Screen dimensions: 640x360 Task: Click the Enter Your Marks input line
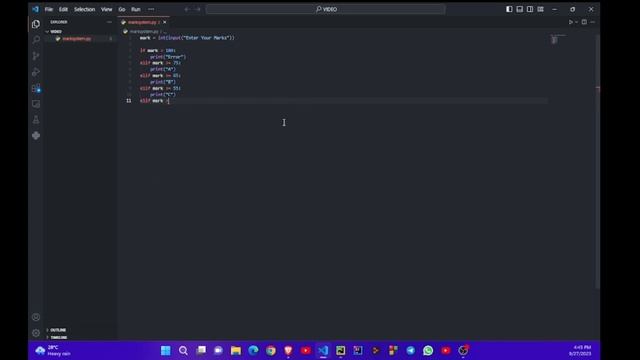pyautogui.click(x=187, y=38)
